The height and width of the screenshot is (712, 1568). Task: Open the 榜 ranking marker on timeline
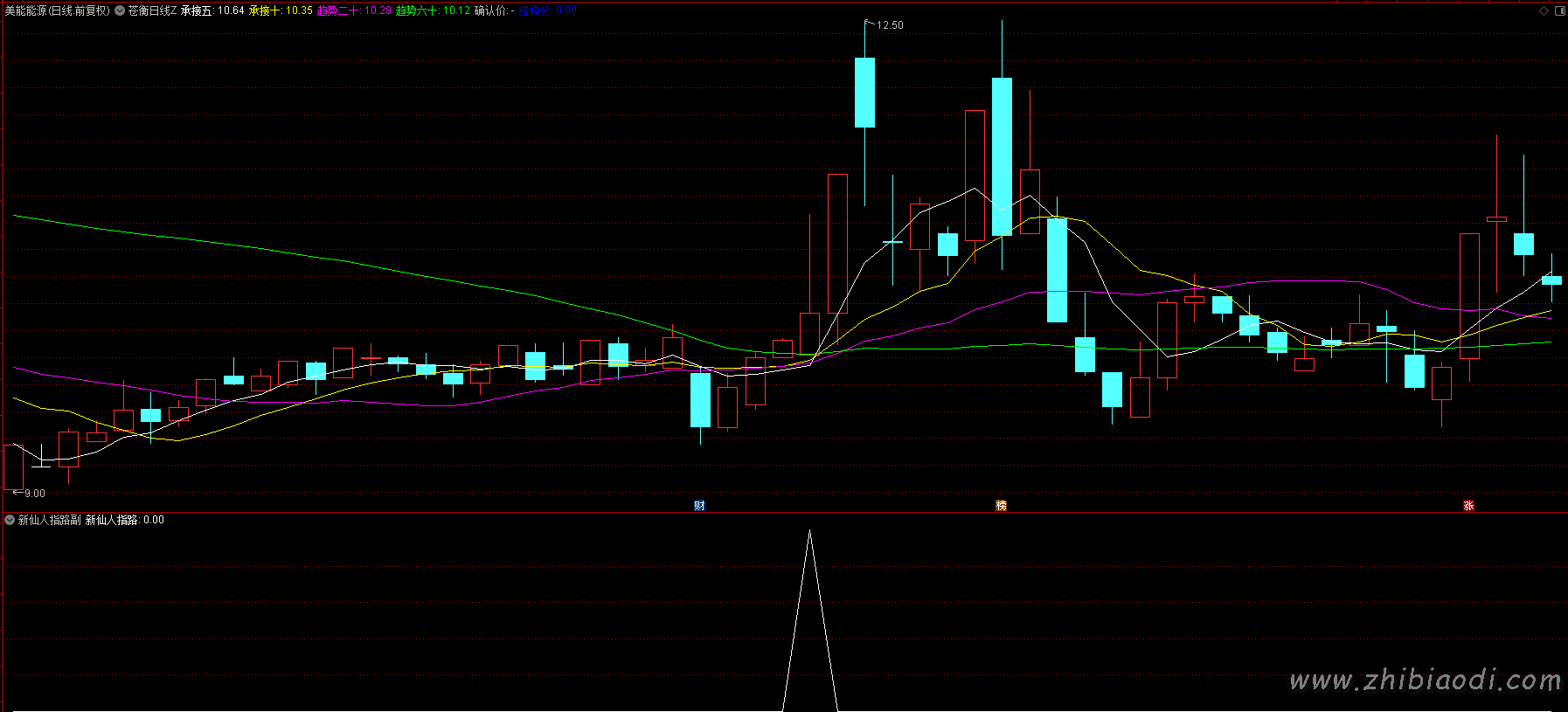[1001, 506]
